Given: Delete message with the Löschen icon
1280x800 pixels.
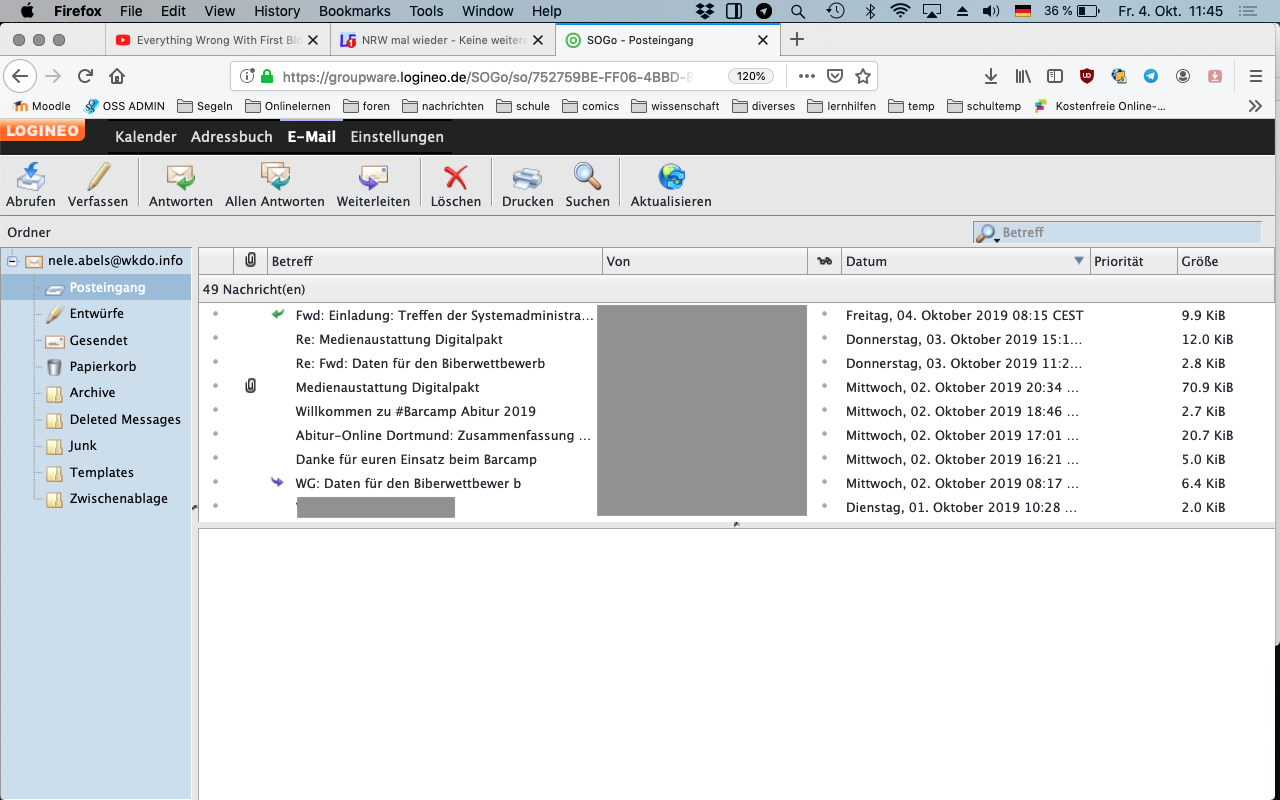Looking at the screenshot, I should [x=456, y=178].
